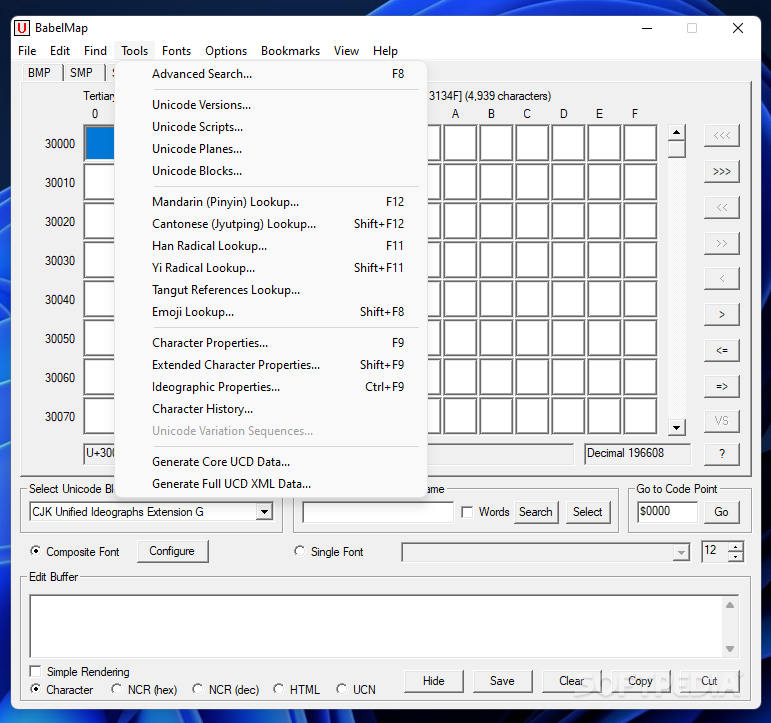The image size is (771, 723).
Task: Expand the Unicode block dropdown
Action: [x=265, y=512]
